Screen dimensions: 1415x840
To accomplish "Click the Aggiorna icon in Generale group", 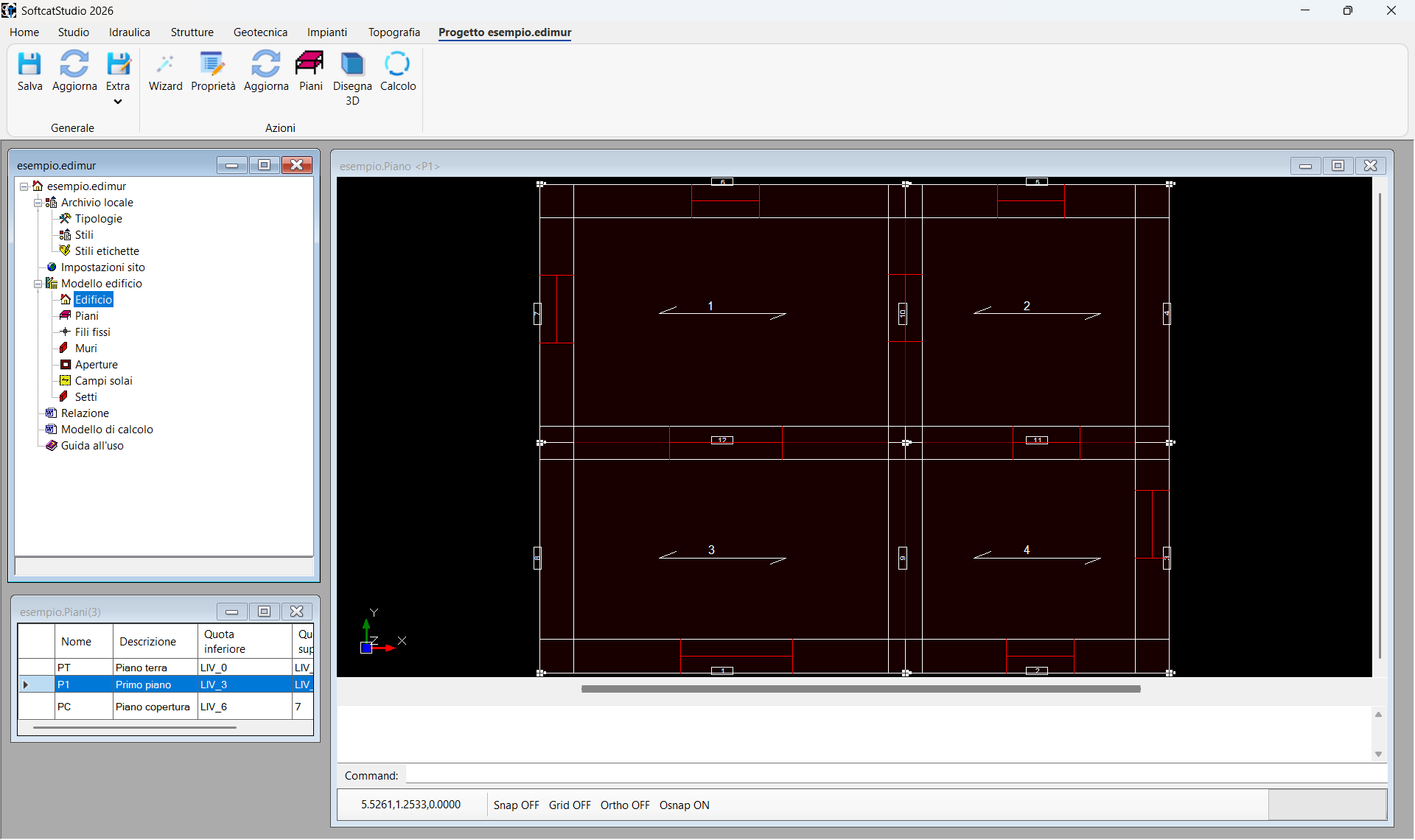I will 74,71.
